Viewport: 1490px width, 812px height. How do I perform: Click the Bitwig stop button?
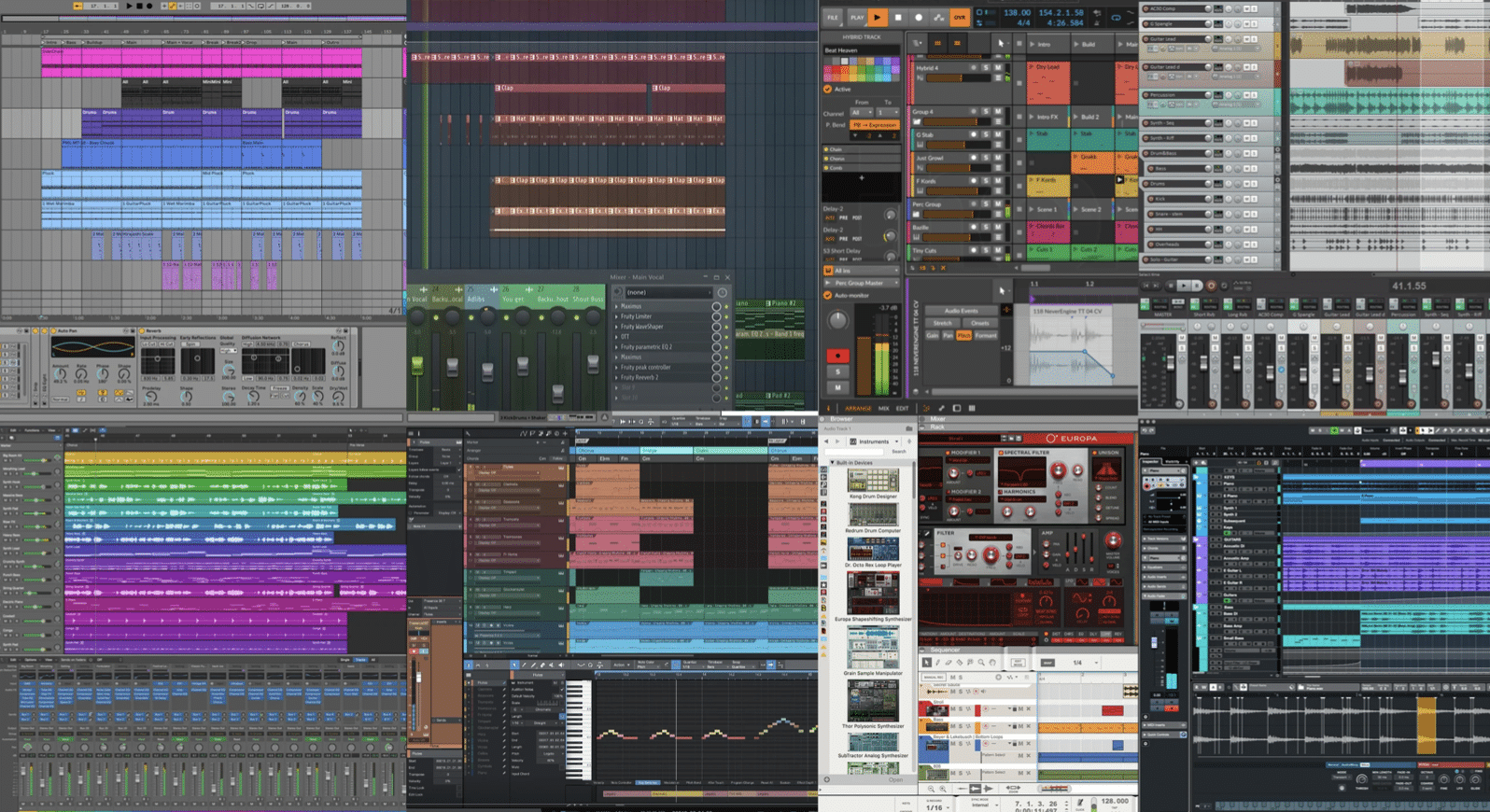tap(898, 17)
